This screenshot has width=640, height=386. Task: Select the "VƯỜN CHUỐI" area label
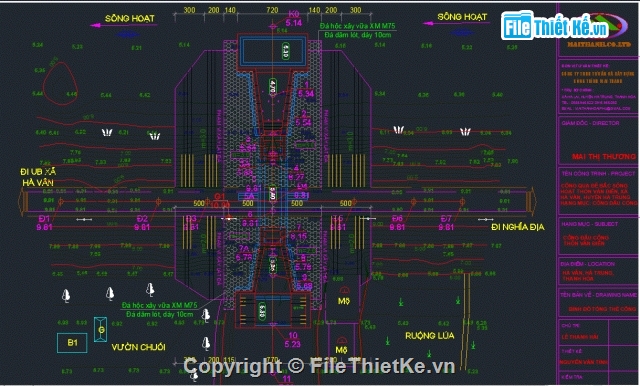pos(138,347)
